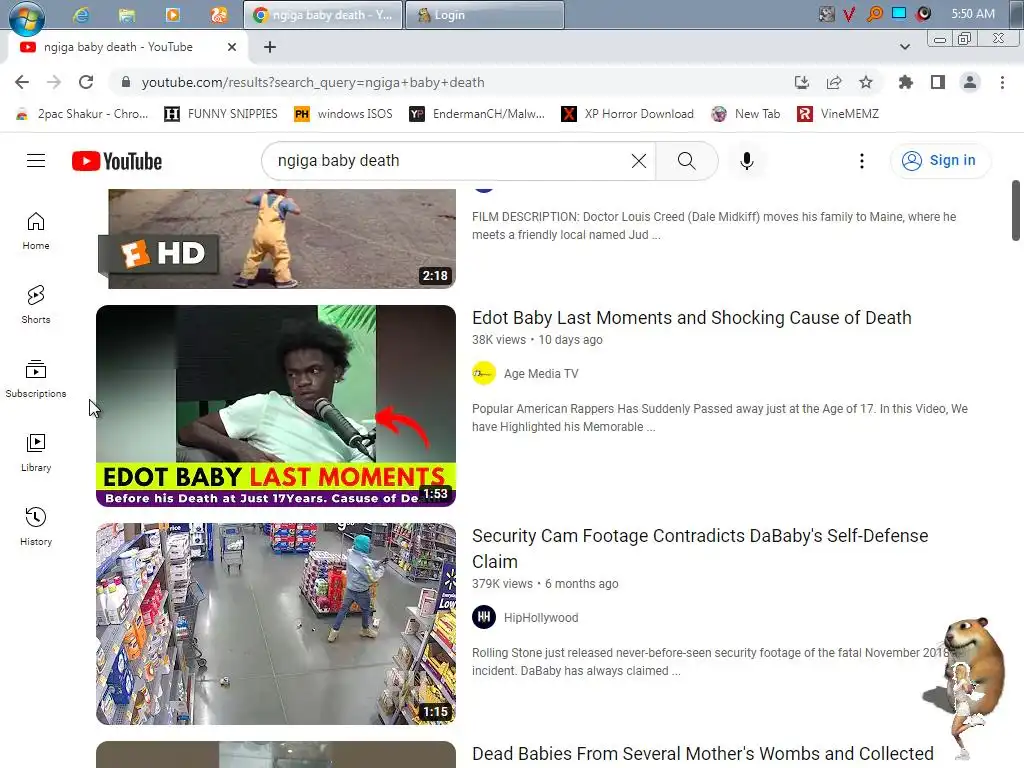Play the Walmart security cam thumbnail
The height and width of the screenshot is (768, 1024).
click(276, 624)
